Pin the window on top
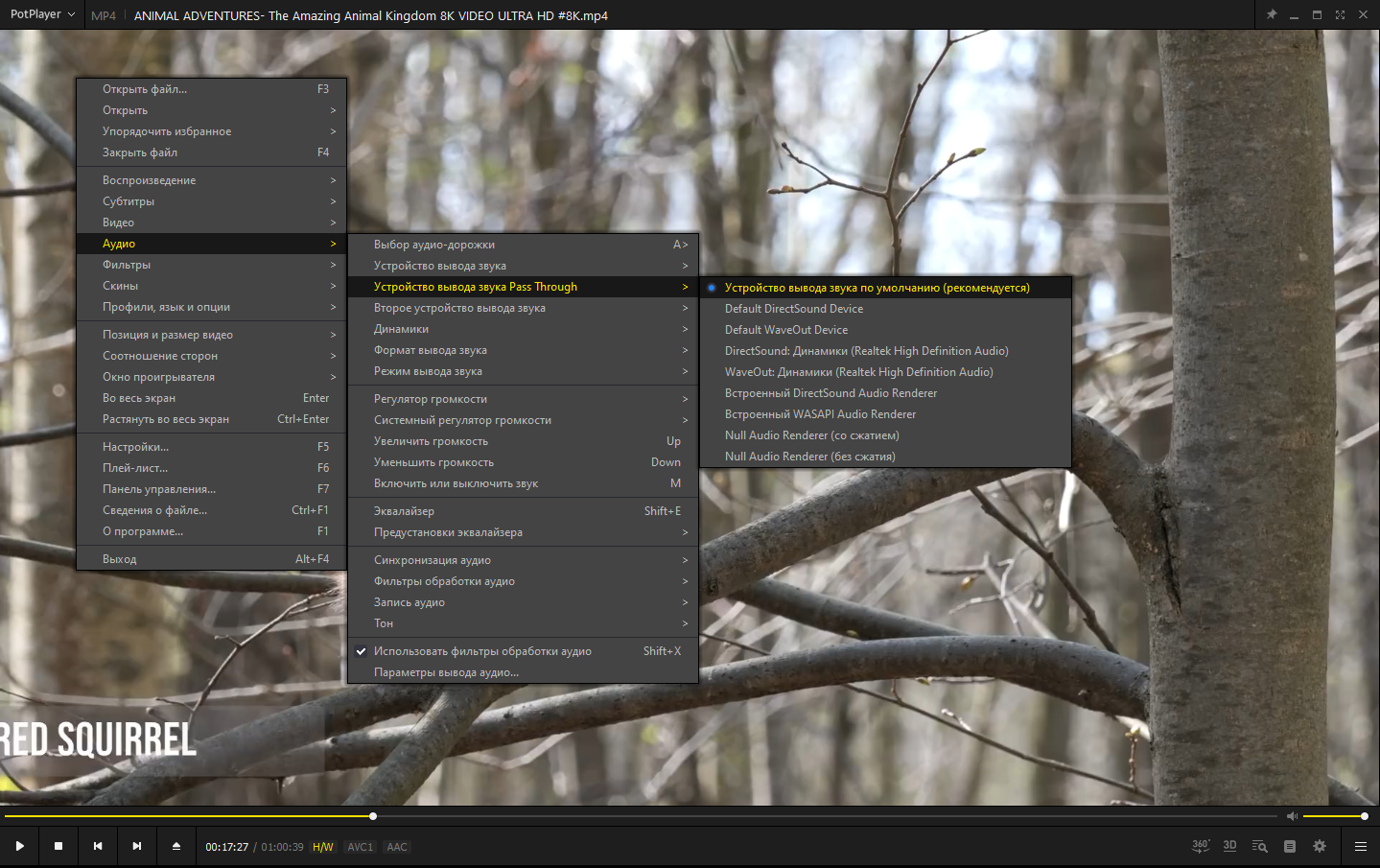 click(1272, 14)
